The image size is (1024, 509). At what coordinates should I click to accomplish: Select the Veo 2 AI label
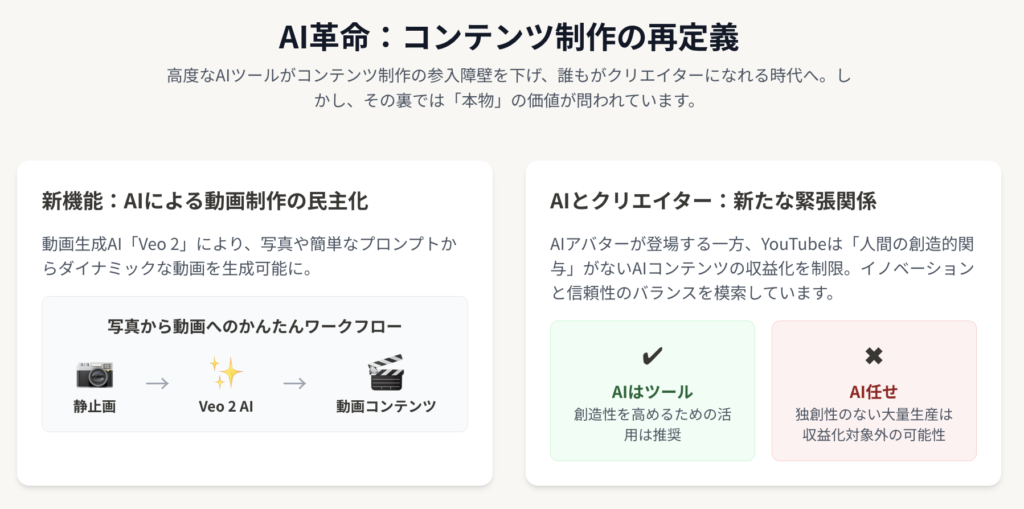226,406
